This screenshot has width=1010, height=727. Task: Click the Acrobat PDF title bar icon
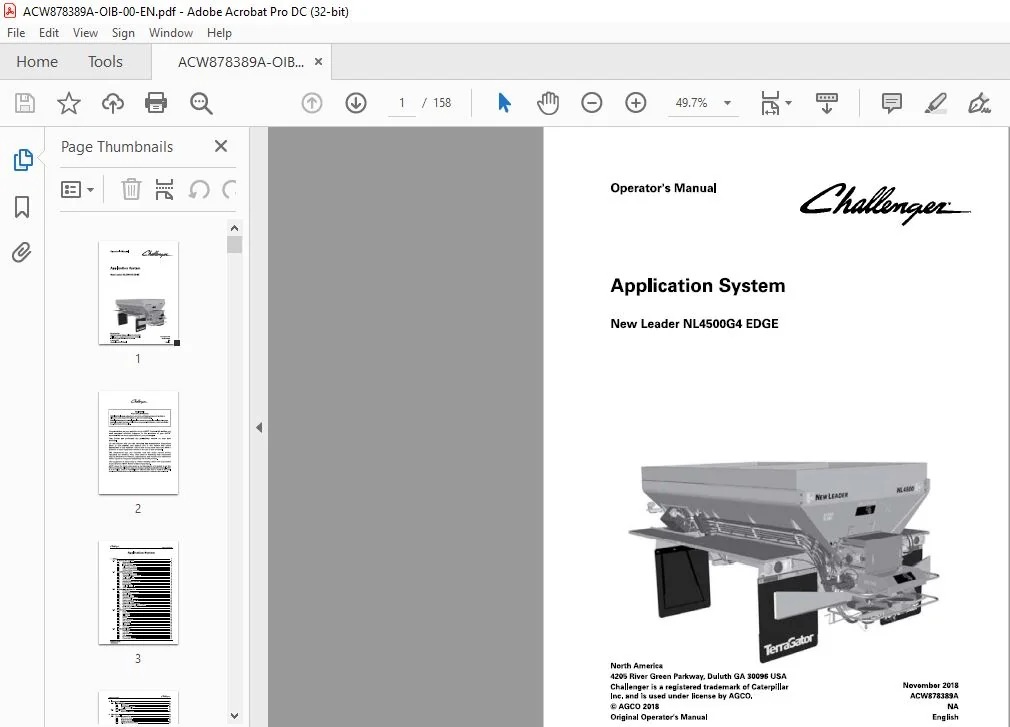[x=10, y=11]
